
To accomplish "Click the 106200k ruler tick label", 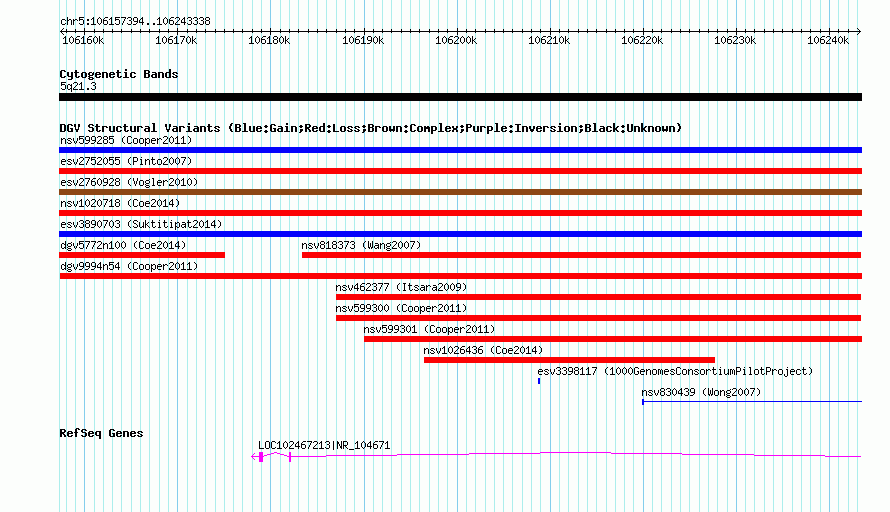I will (456, 40).
